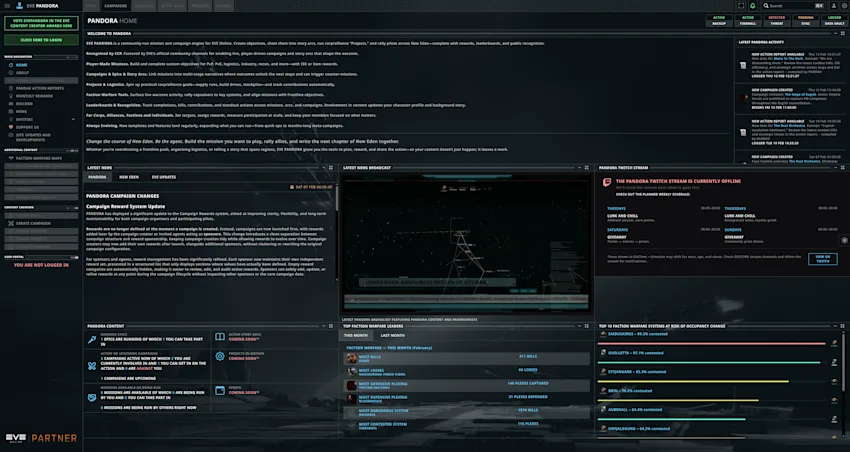This screenshot has width=850, height=452.
Task: Expand the Entities submenu arrow
Action: click(73, 119)
